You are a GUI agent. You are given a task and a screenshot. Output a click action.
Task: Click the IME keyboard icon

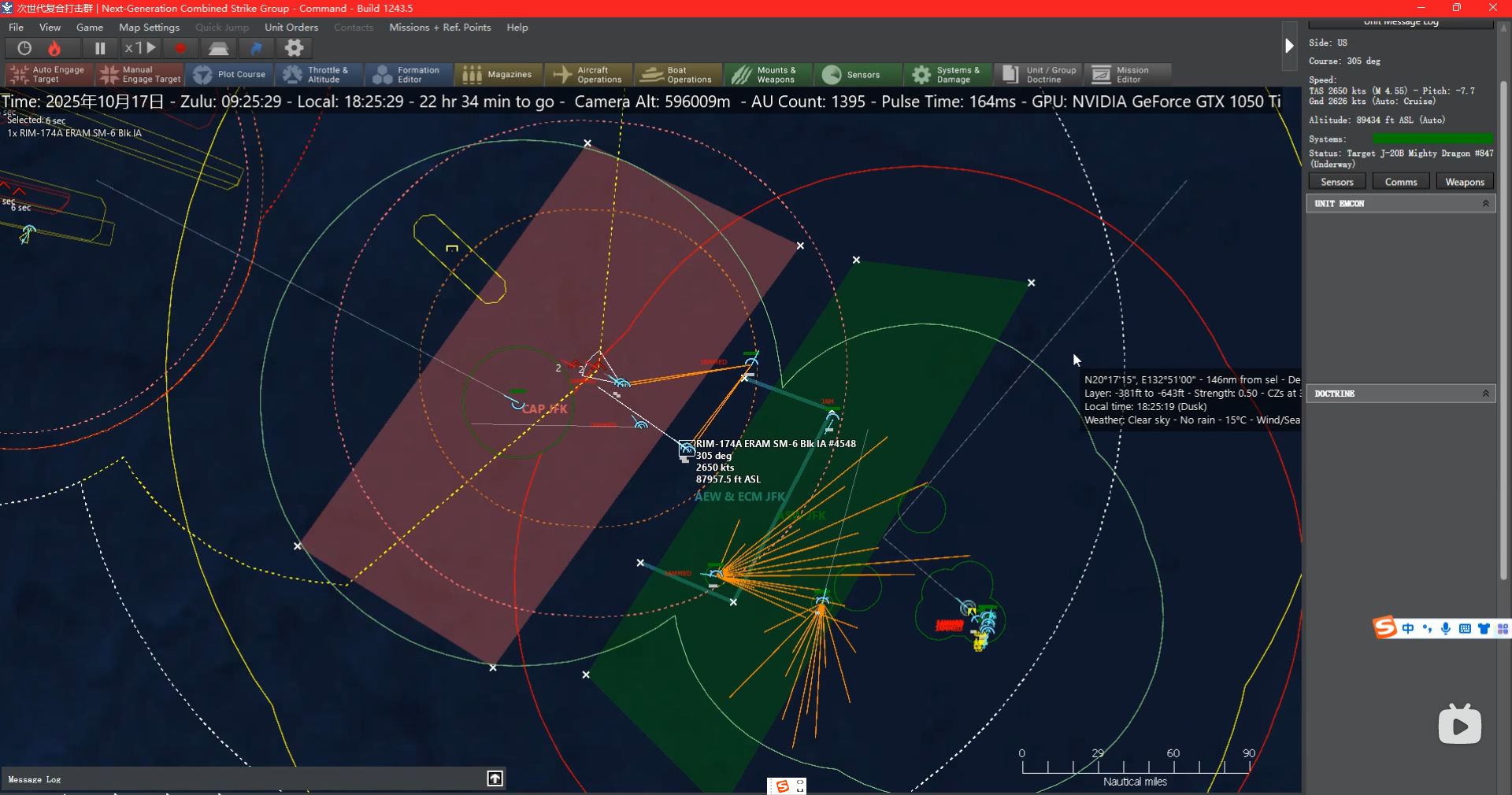(1465, 628)
